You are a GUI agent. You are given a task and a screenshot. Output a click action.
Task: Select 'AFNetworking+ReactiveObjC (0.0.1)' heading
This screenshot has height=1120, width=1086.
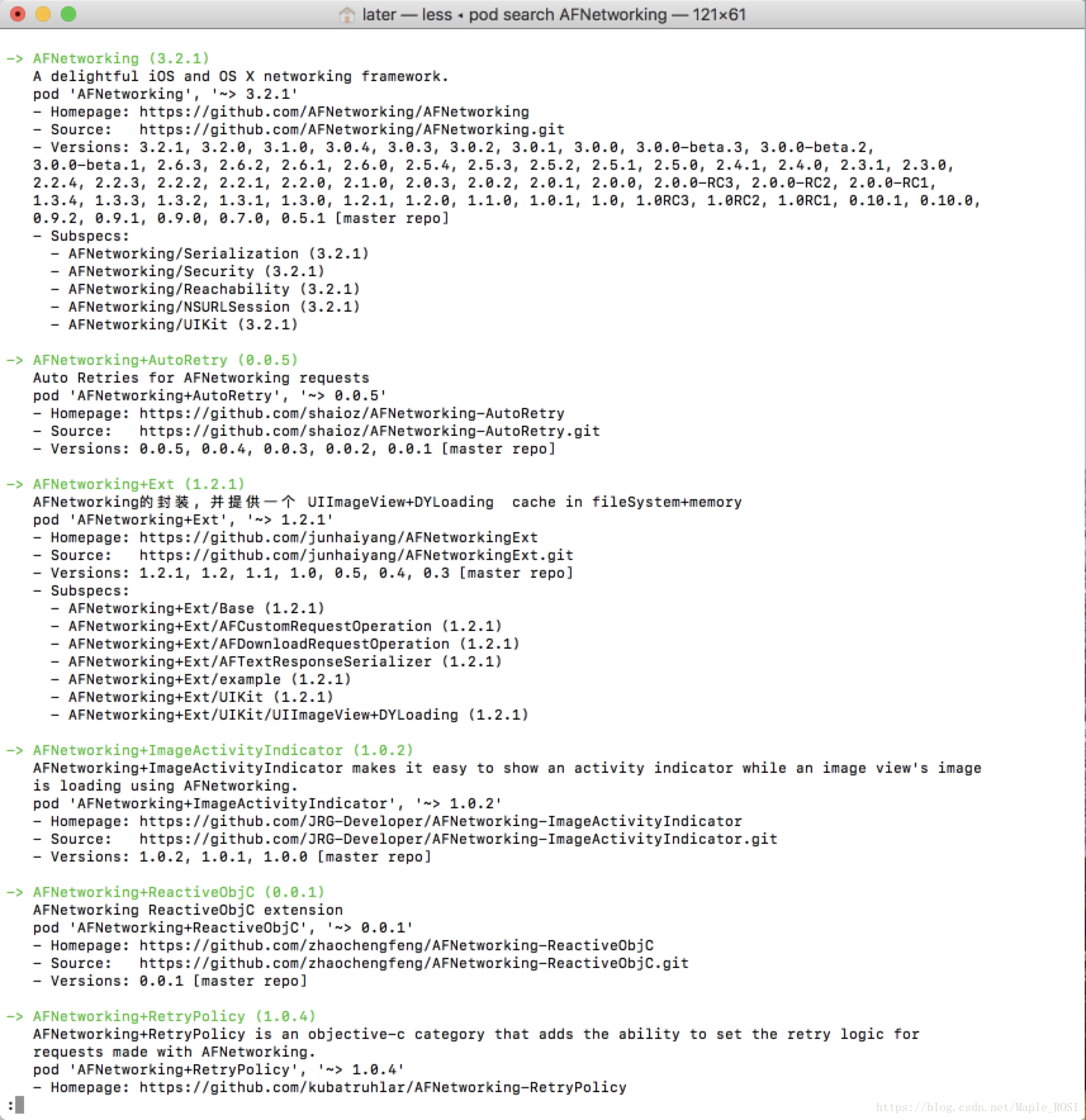(x=179, y=892)
